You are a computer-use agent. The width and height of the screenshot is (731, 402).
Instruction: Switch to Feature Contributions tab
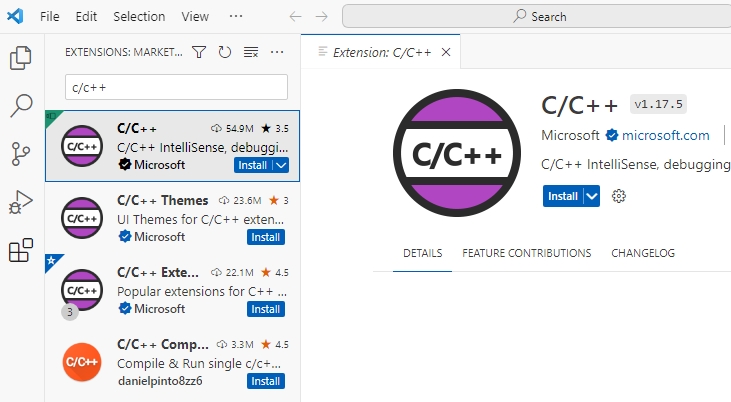pyautogui.click(x=526, y=253)
